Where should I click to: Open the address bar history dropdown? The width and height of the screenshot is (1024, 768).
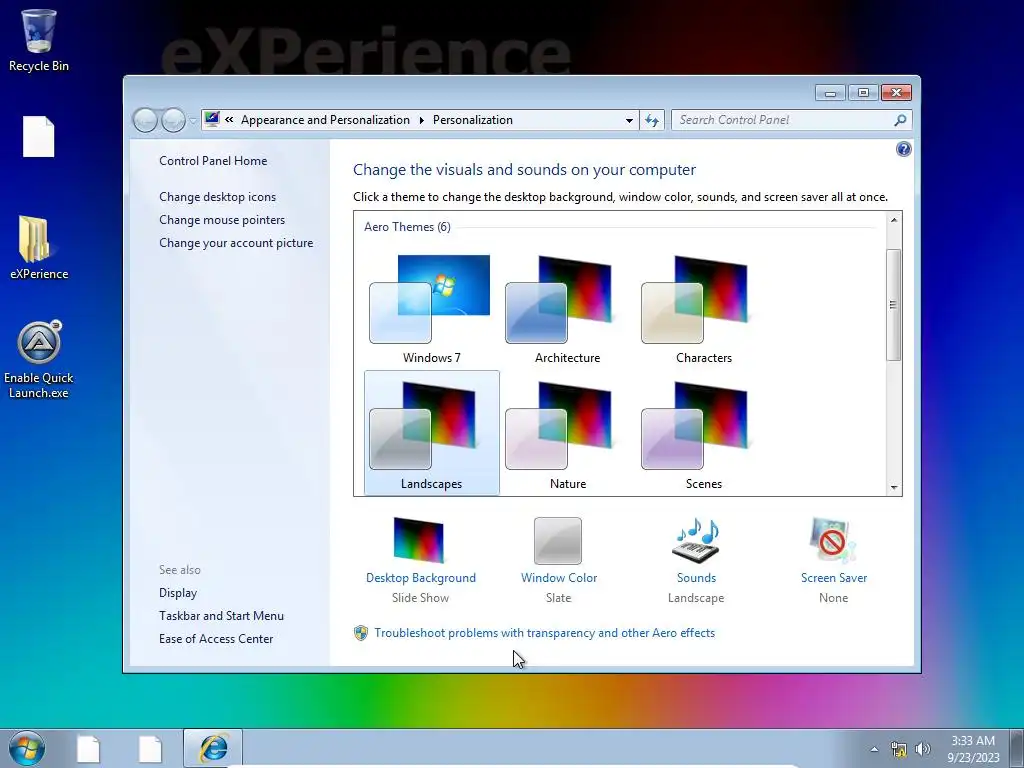tap(629, 120)
